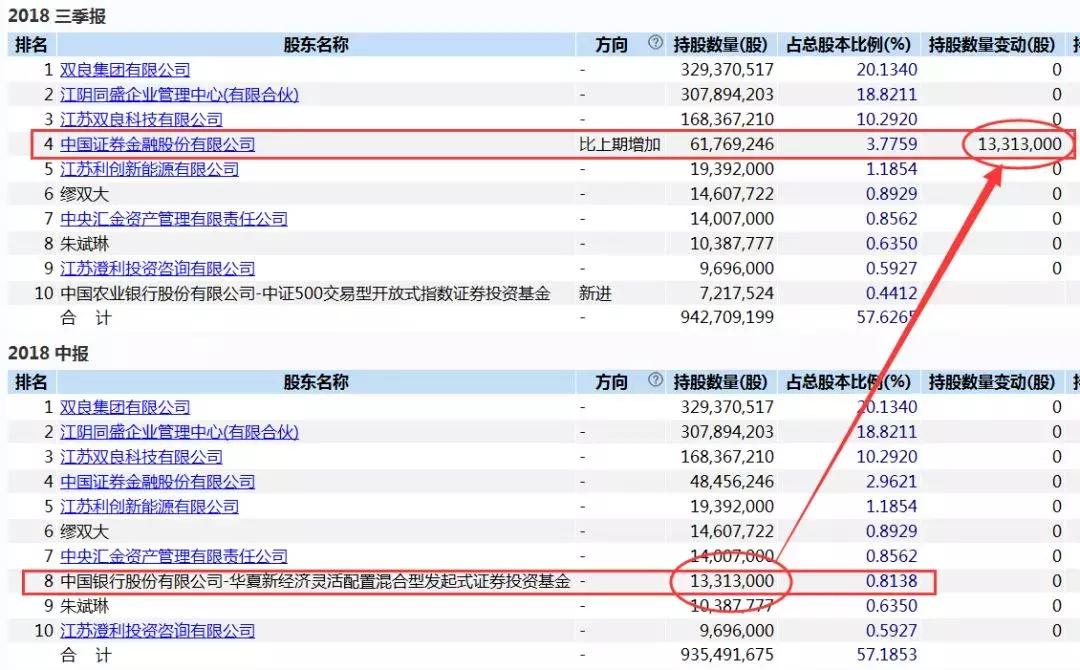Screen dimensions: 1080x670
Task: Click 持股数量变动(股) header in 中报 table
Action: (x=992, y=382)
